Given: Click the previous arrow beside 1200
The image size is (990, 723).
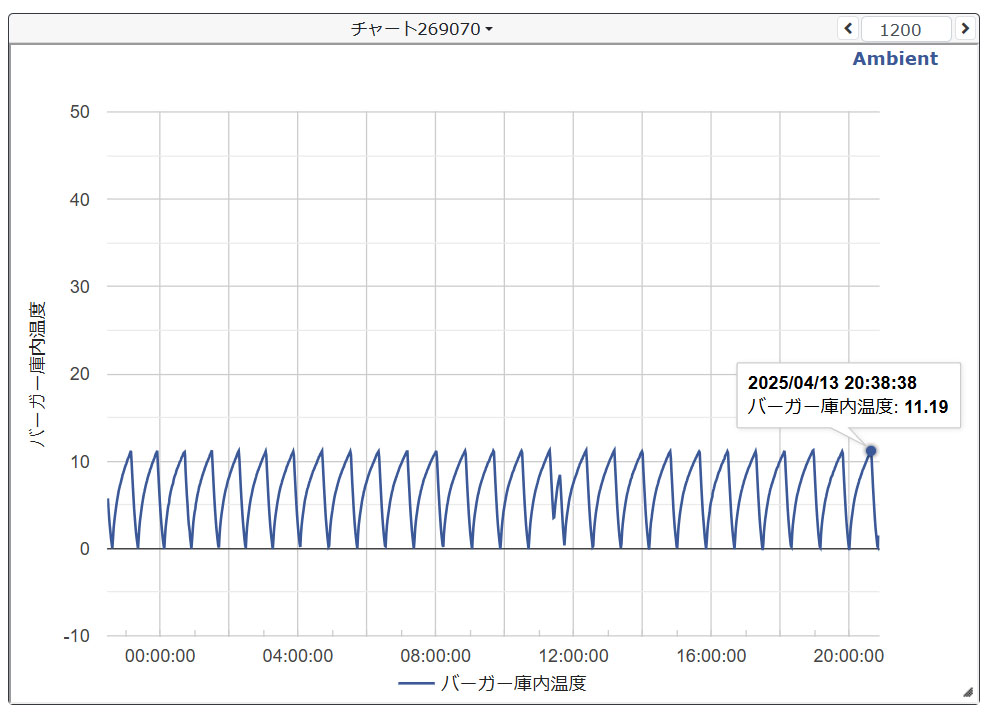Looking at the screenshot, I should pos(848,28).
